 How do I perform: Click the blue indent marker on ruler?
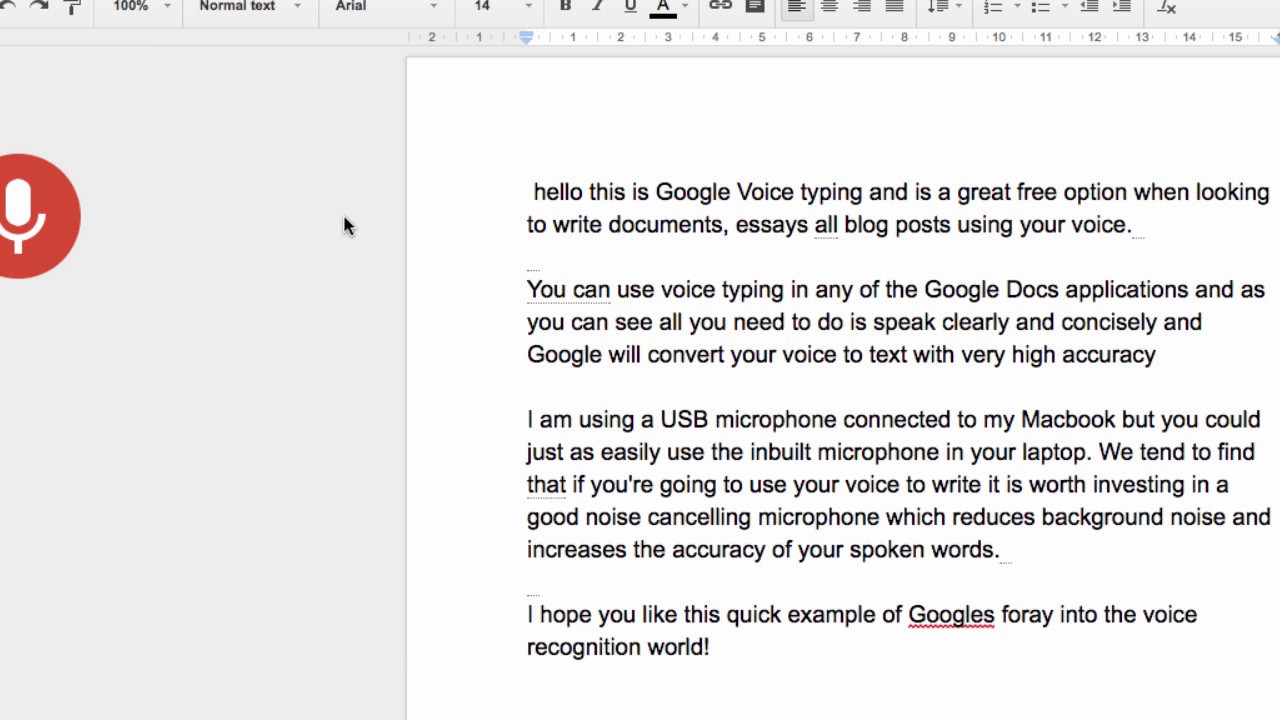pyautogui.click(x=526, y=38)
